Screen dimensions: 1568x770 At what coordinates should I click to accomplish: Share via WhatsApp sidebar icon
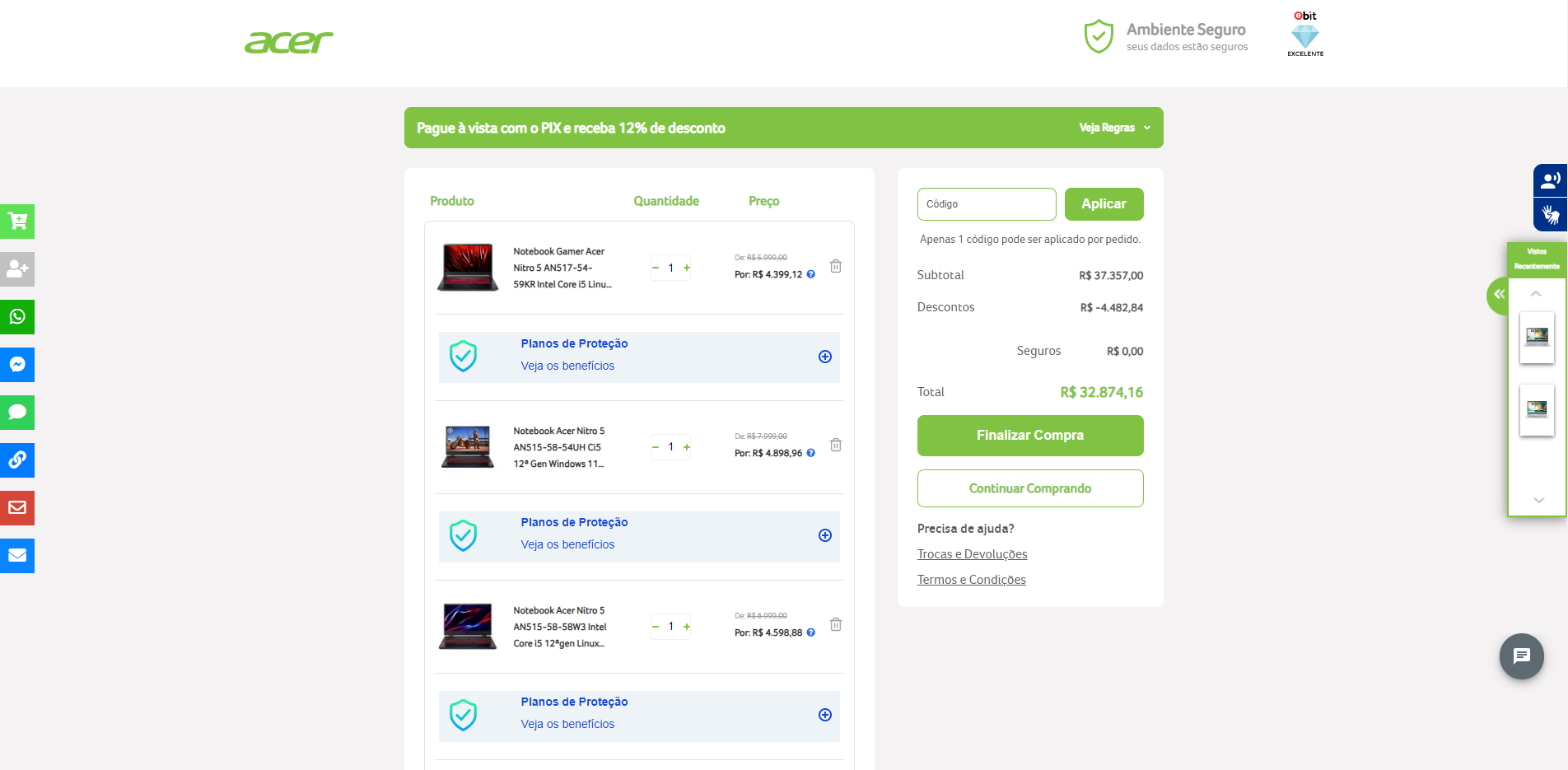click(17, 316)
